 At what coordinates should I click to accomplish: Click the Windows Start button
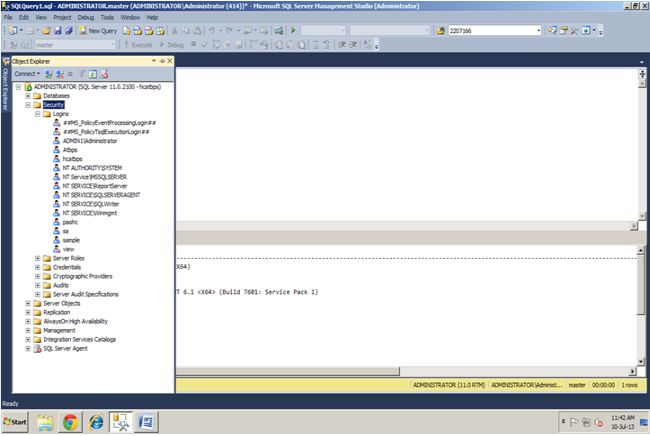point(15,422)
